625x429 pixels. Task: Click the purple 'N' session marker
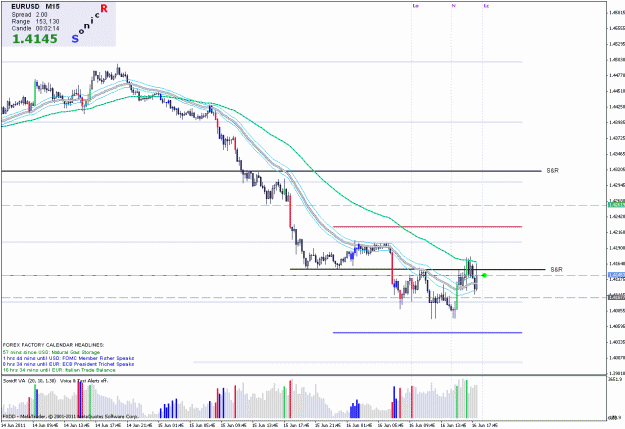coord(454,6)
